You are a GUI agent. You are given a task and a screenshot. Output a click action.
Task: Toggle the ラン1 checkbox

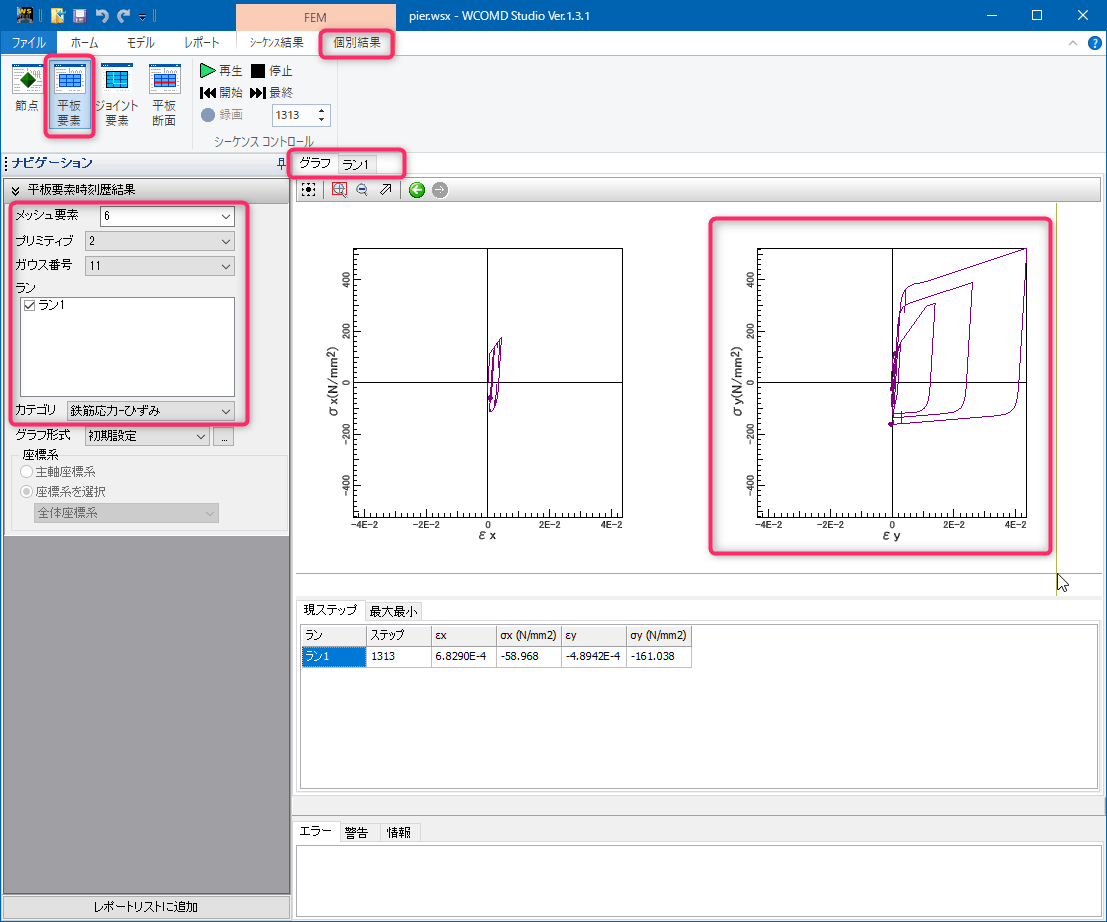pyautogui.click(x=30, y=305)
